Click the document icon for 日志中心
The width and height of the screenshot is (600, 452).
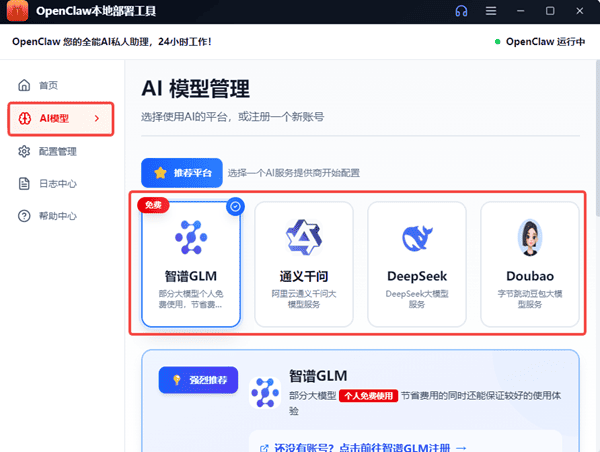(x=24, y=184)
